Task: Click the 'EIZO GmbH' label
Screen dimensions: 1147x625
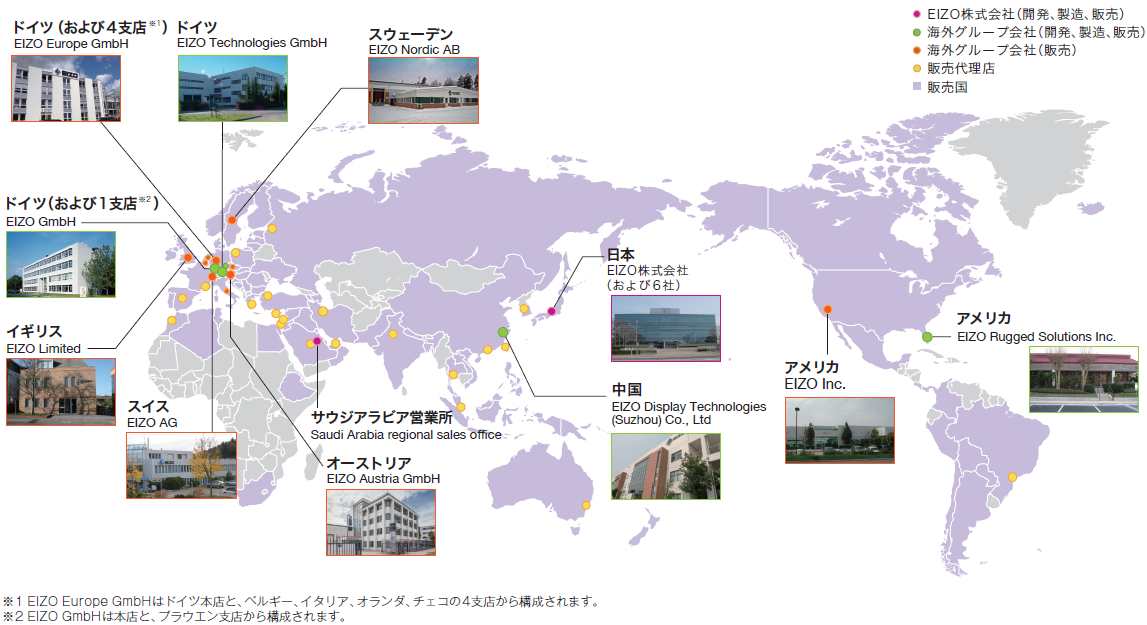Action: pyautogui.click(x=41, y=222)
